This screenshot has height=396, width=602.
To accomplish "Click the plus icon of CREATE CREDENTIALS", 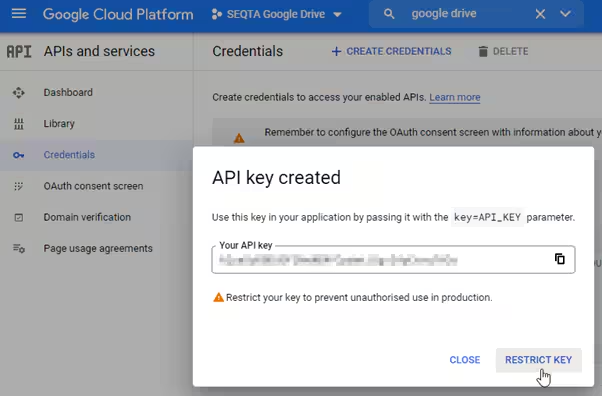I will pyautogui.click(x=336, y=51).
